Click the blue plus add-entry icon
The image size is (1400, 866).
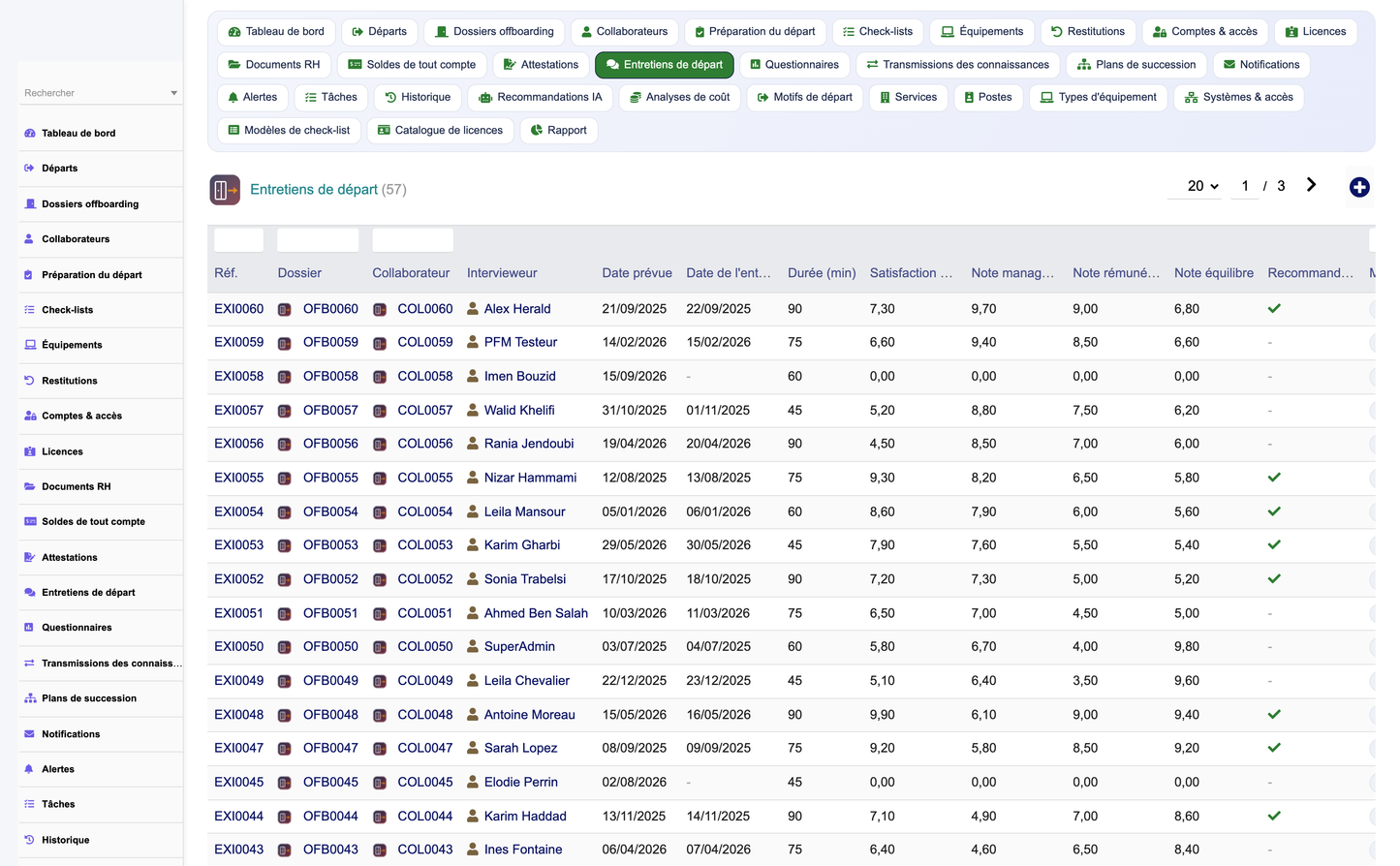pyautogui.click(x=1359, y=188)
